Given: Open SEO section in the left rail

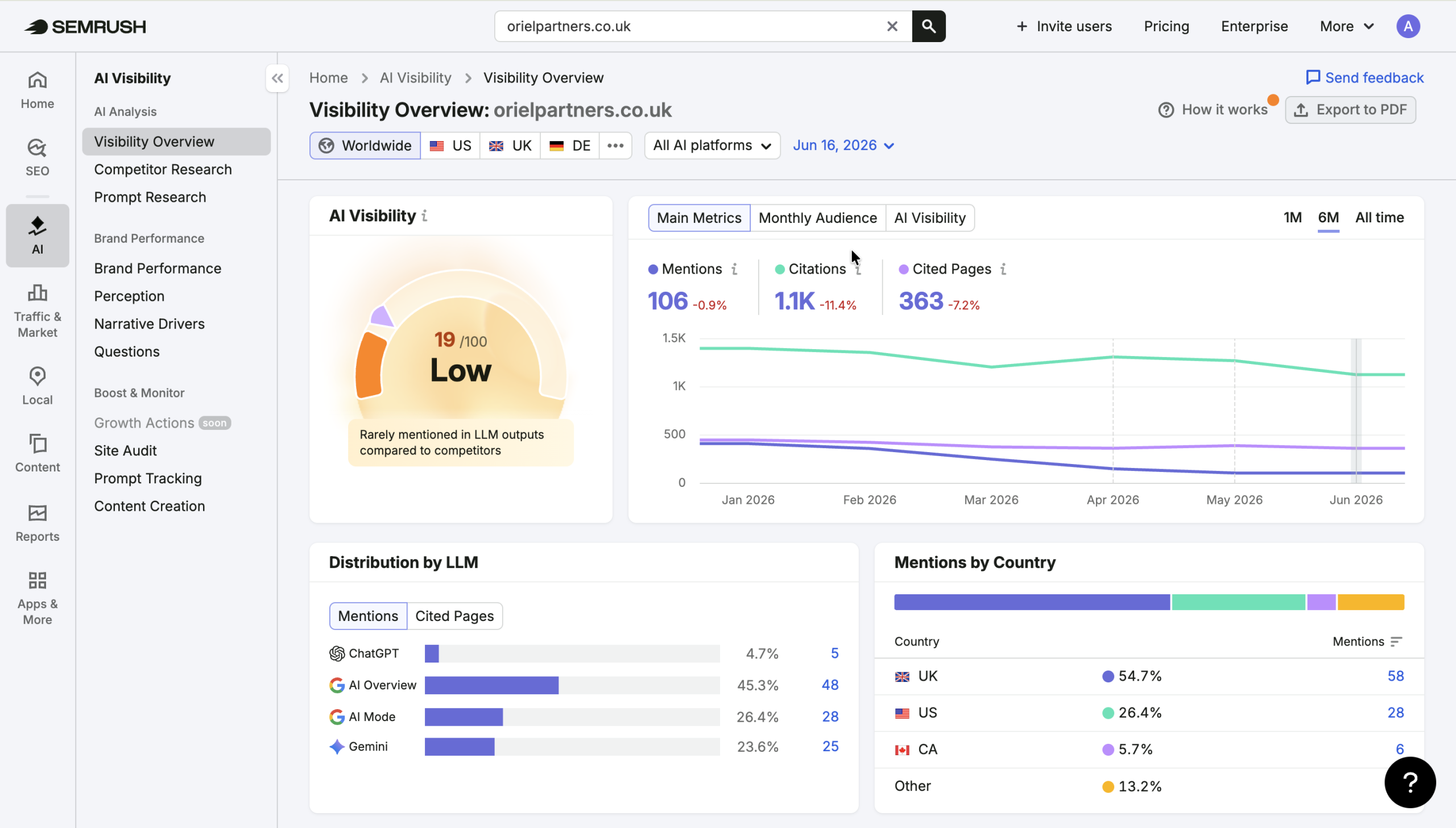Looking at the screenshot, I should (x=38, y=158).
